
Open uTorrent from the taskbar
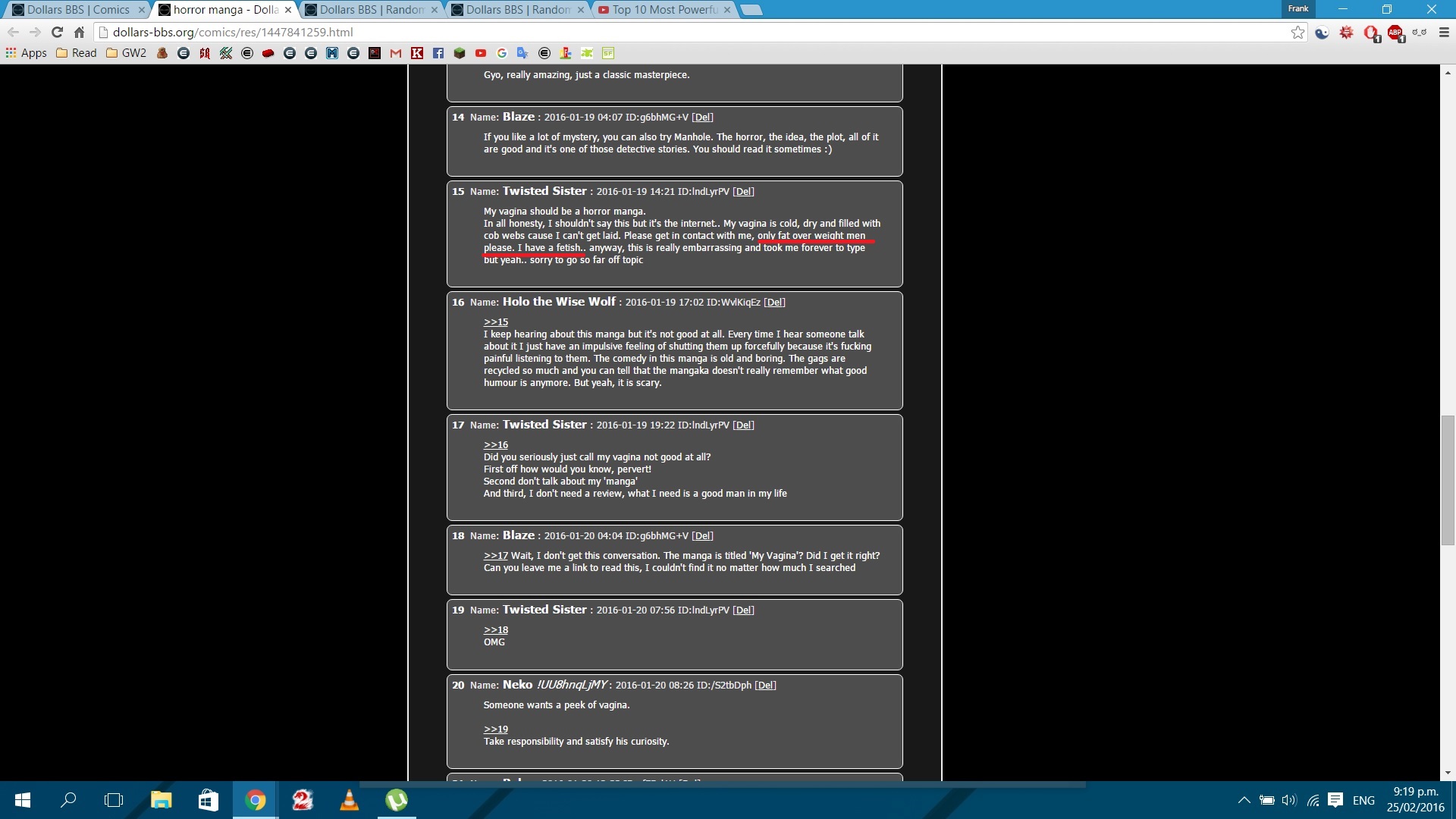point(397,800)
